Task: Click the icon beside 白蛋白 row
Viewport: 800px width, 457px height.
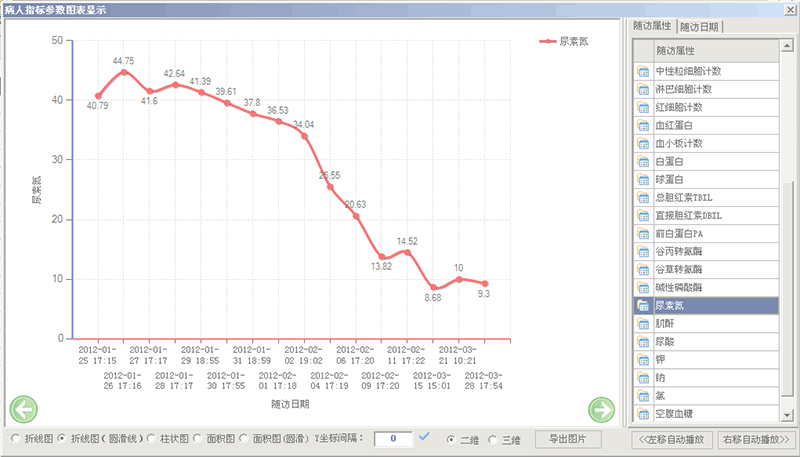Action: click(643, 162)
